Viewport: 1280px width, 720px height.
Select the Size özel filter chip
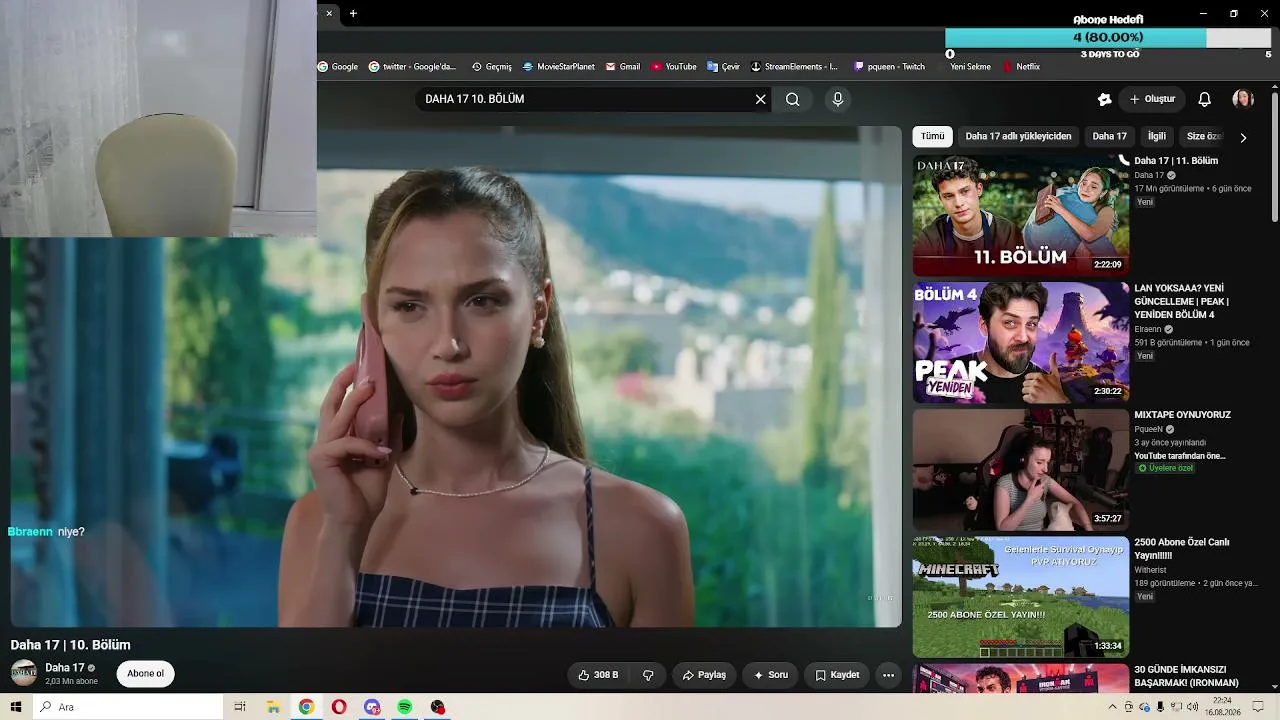pos(1204,136)
